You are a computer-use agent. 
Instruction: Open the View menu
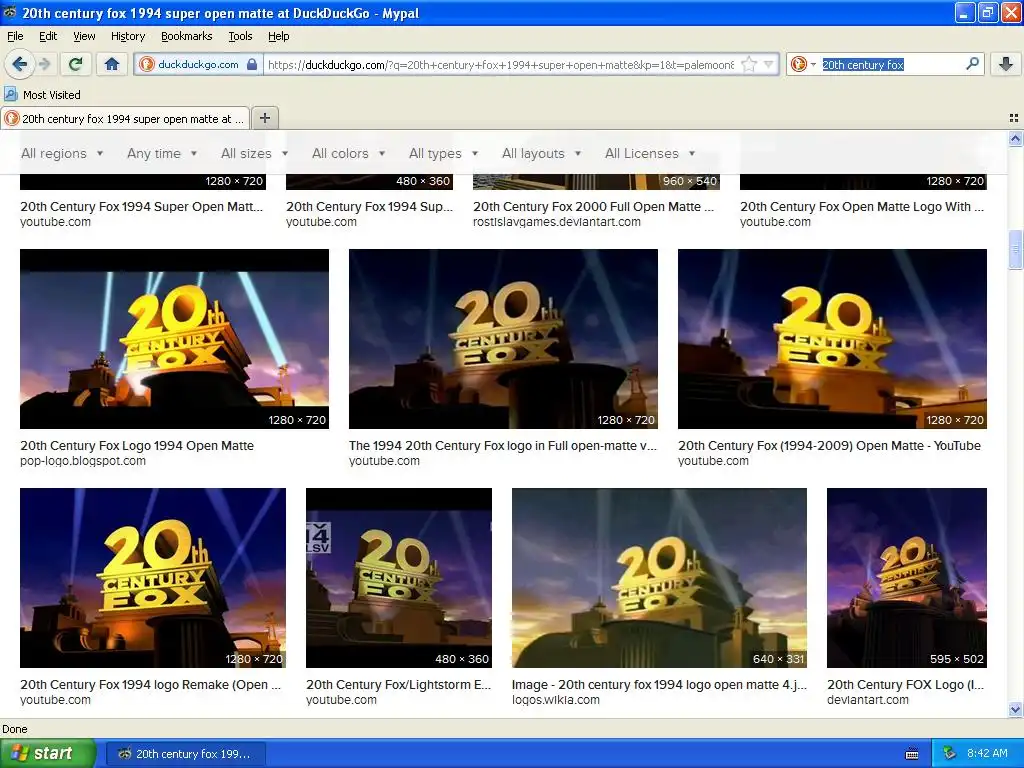84,36
